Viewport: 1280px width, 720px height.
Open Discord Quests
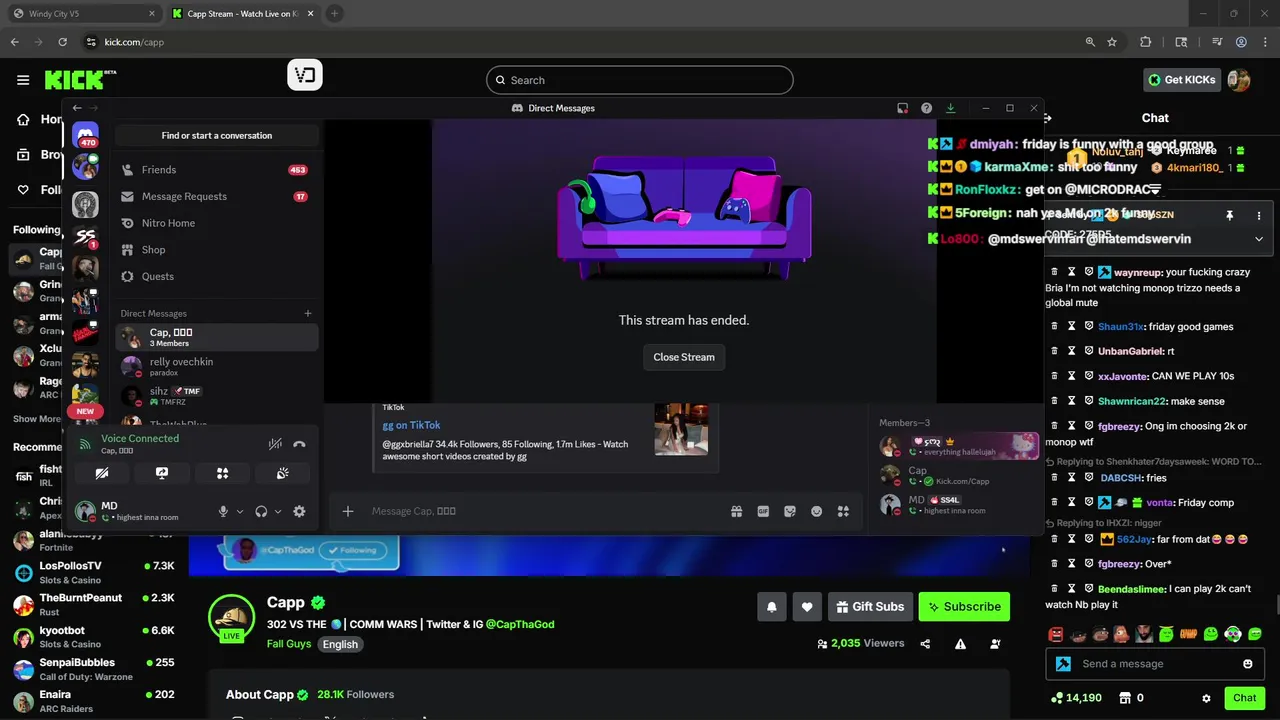pyautogui.click(x=217, y=276)
